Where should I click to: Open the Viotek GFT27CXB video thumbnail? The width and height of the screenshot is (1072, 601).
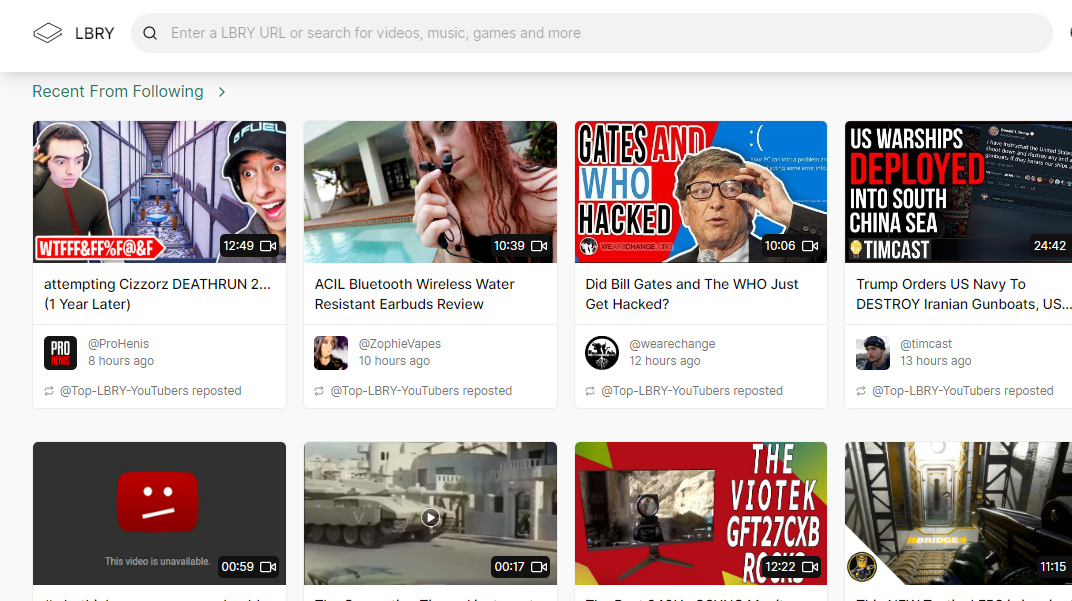point(700,513)
